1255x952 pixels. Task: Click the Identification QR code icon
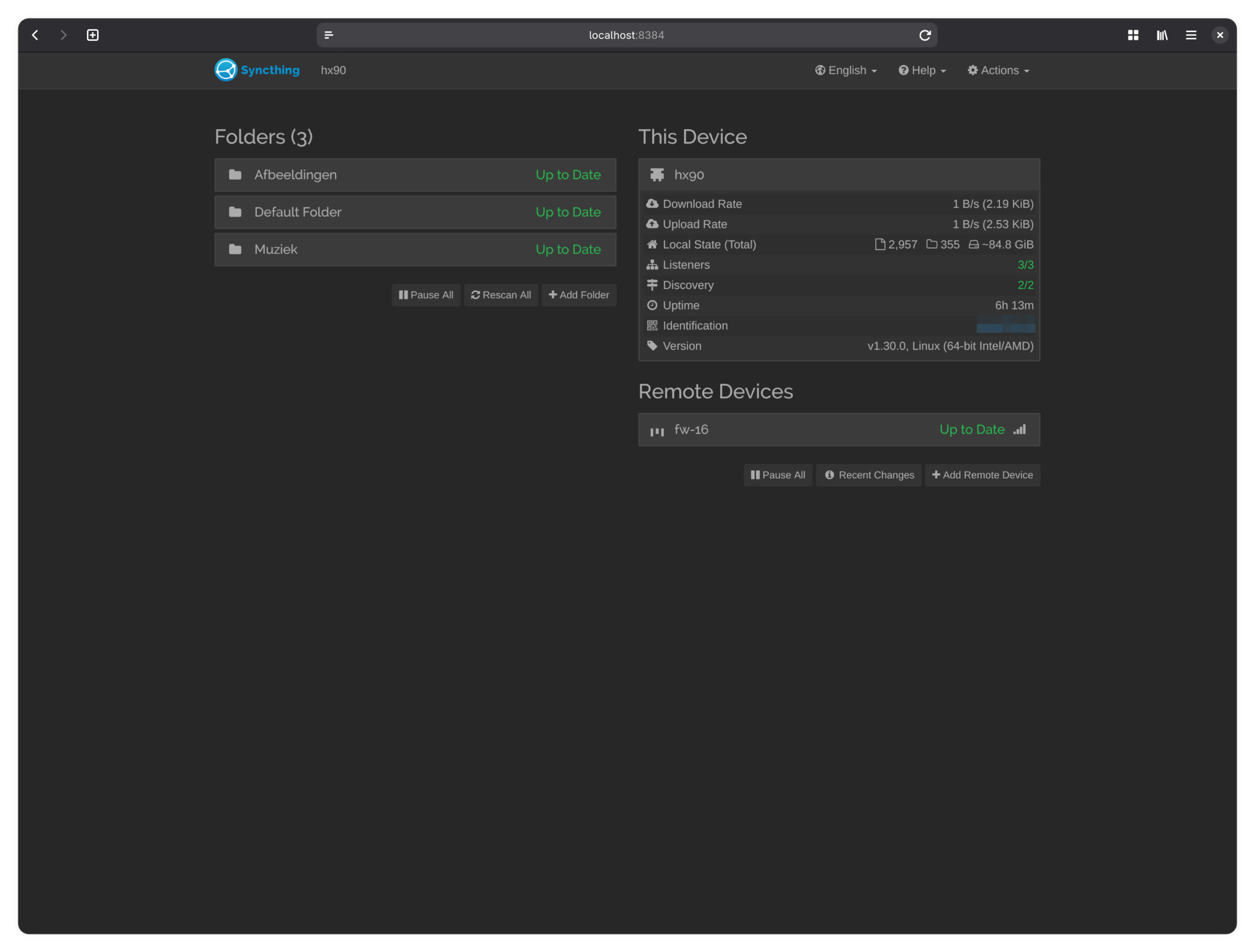click(x=652, y=326)
